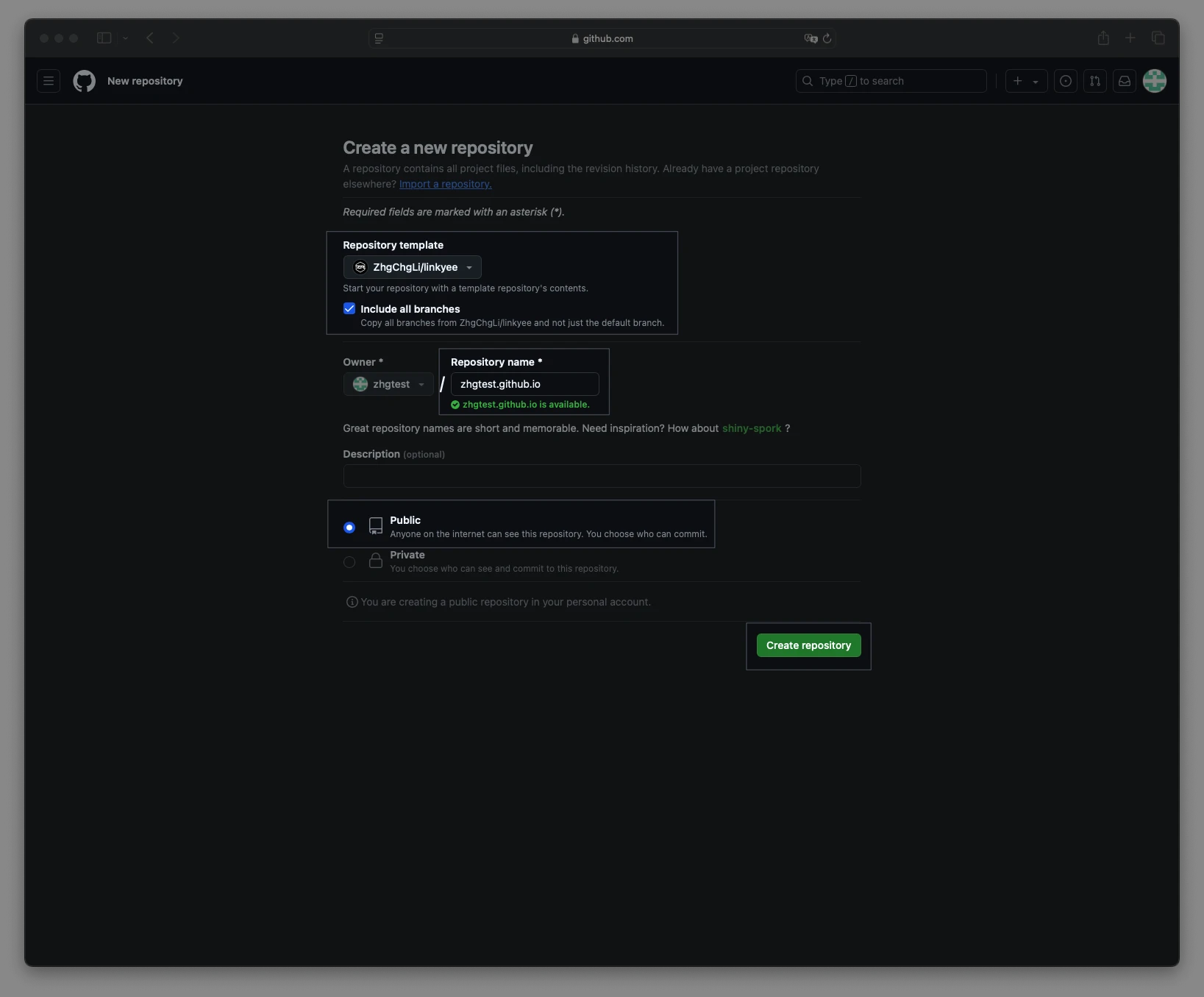Click the info icon beside public repository notice
This screenshot has width=1204, height=997.
pos(352,602)
